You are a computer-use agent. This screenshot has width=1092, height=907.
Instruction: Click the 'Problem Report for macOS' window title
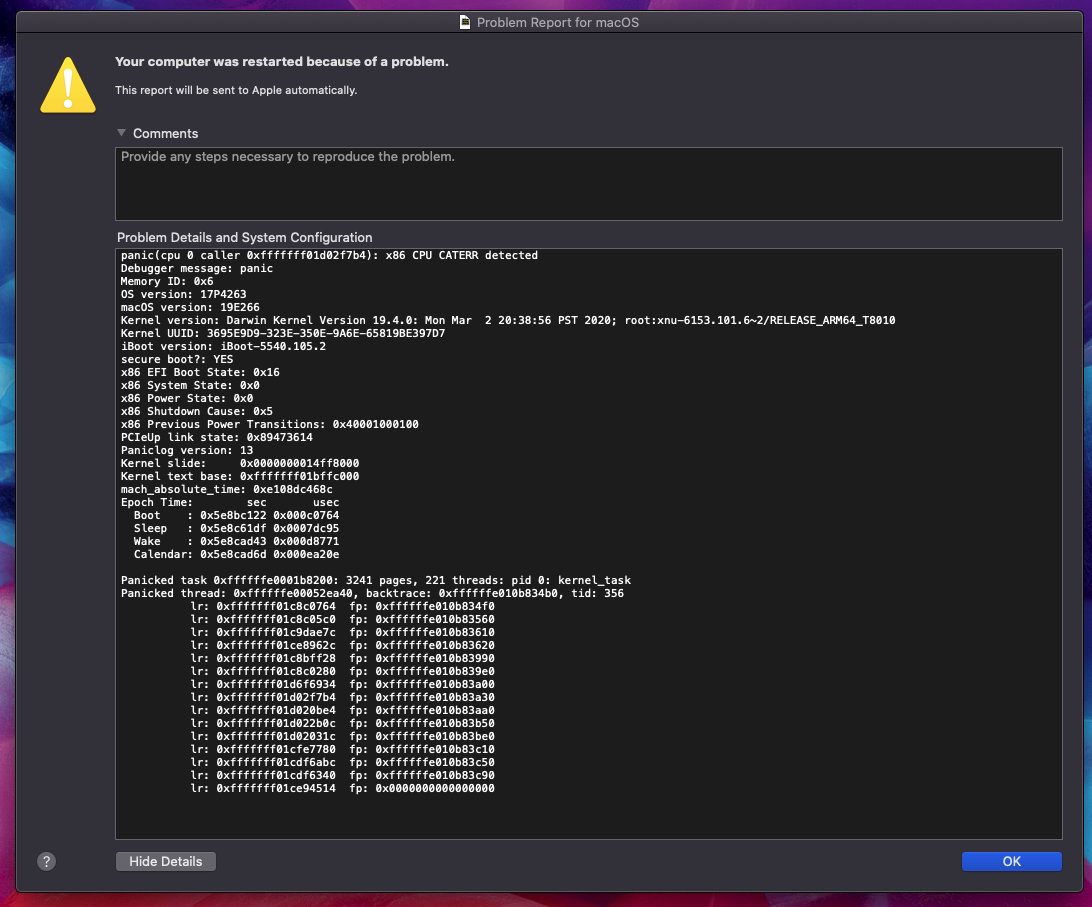(558, 22)
